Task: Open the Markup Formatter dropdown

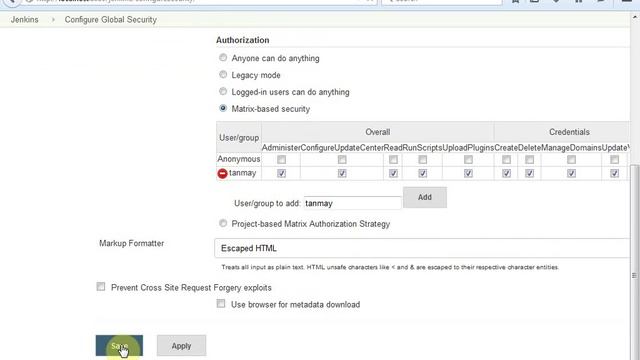Action: (422, 248)
